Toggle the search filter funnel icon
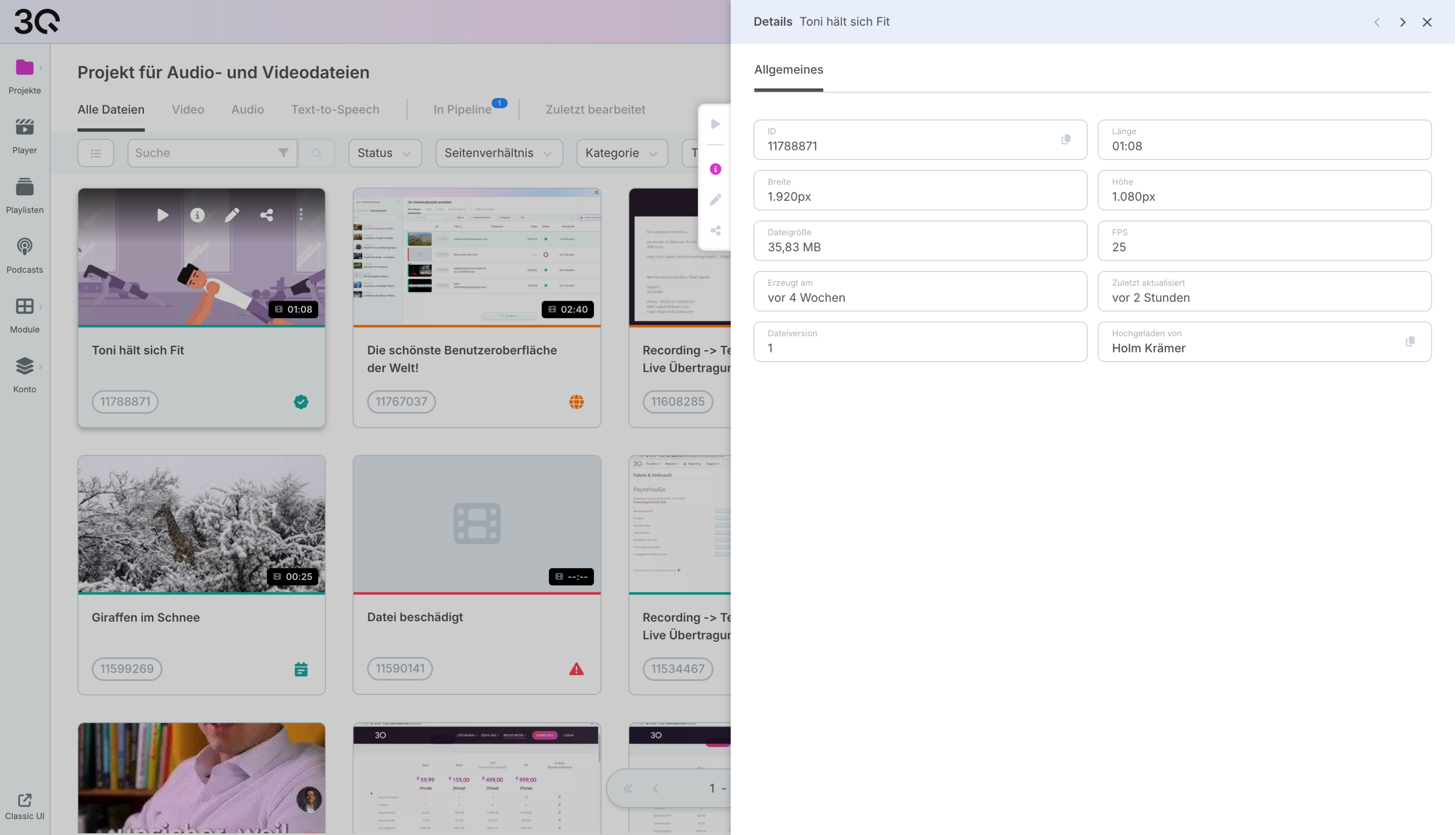Screen dimensions: 1456x835 coord(283,153)
